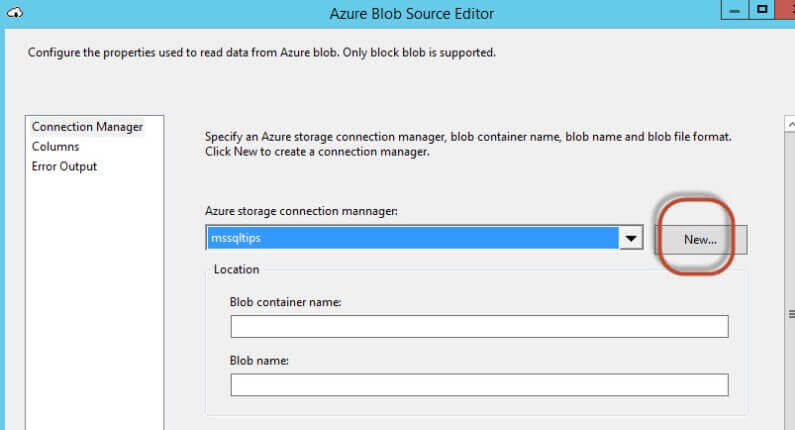Switch to the Columns page
The width and height of the screenshot is (795, 430).
point(55,147)
